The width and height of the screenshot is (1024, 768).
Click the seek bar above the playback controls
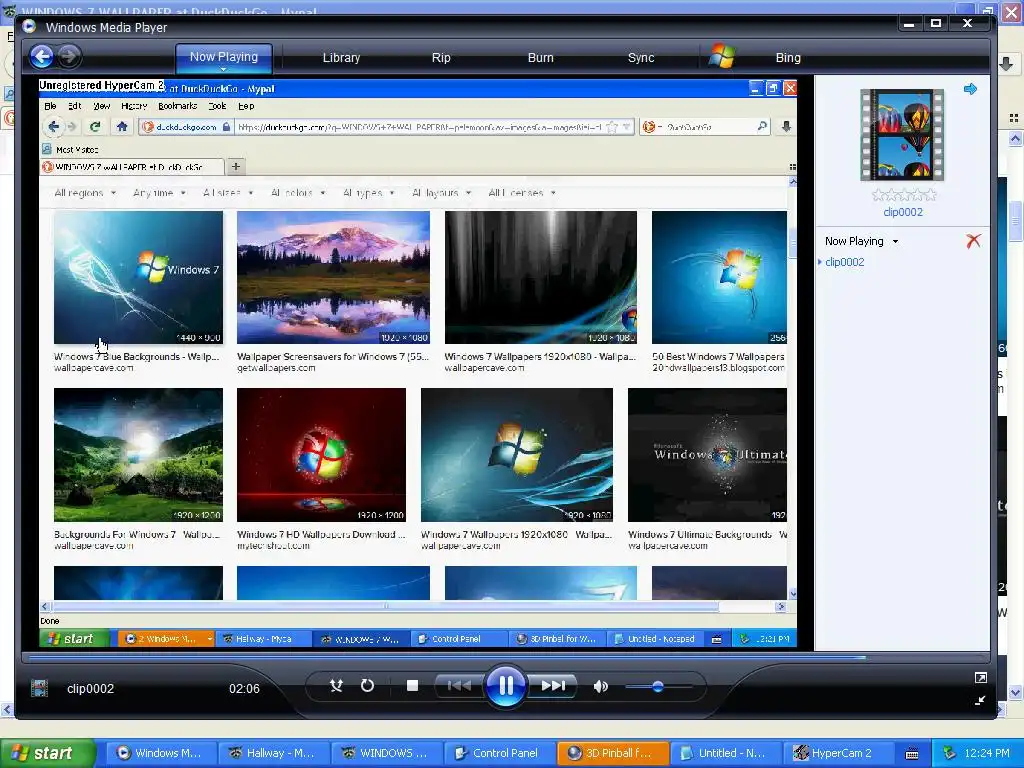pos(505,658)
